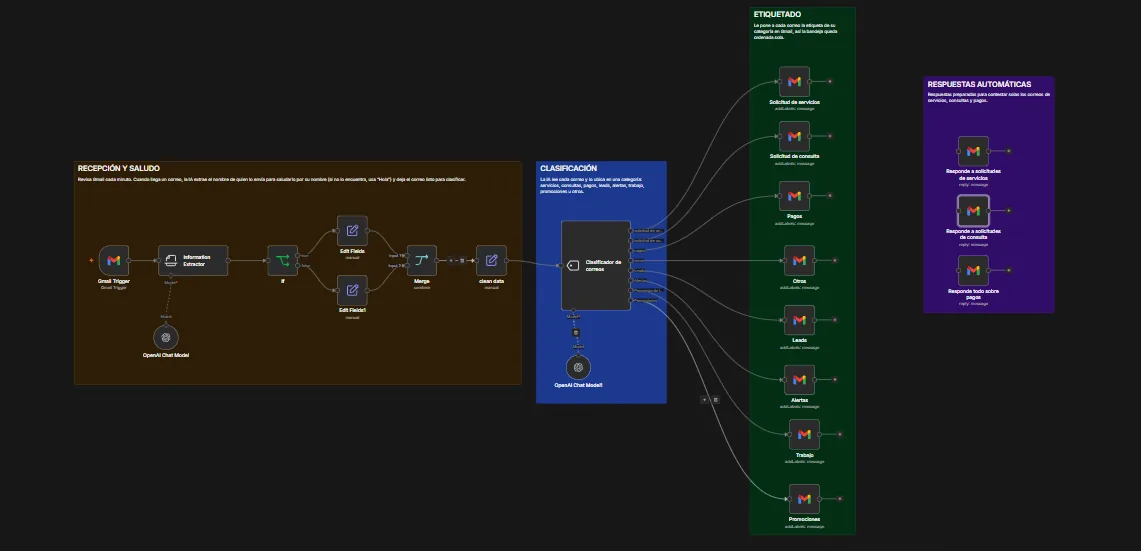The image size is (1141, 551).
Task: Select the Pagos Gmail node
Action: [x=794, y=196]
